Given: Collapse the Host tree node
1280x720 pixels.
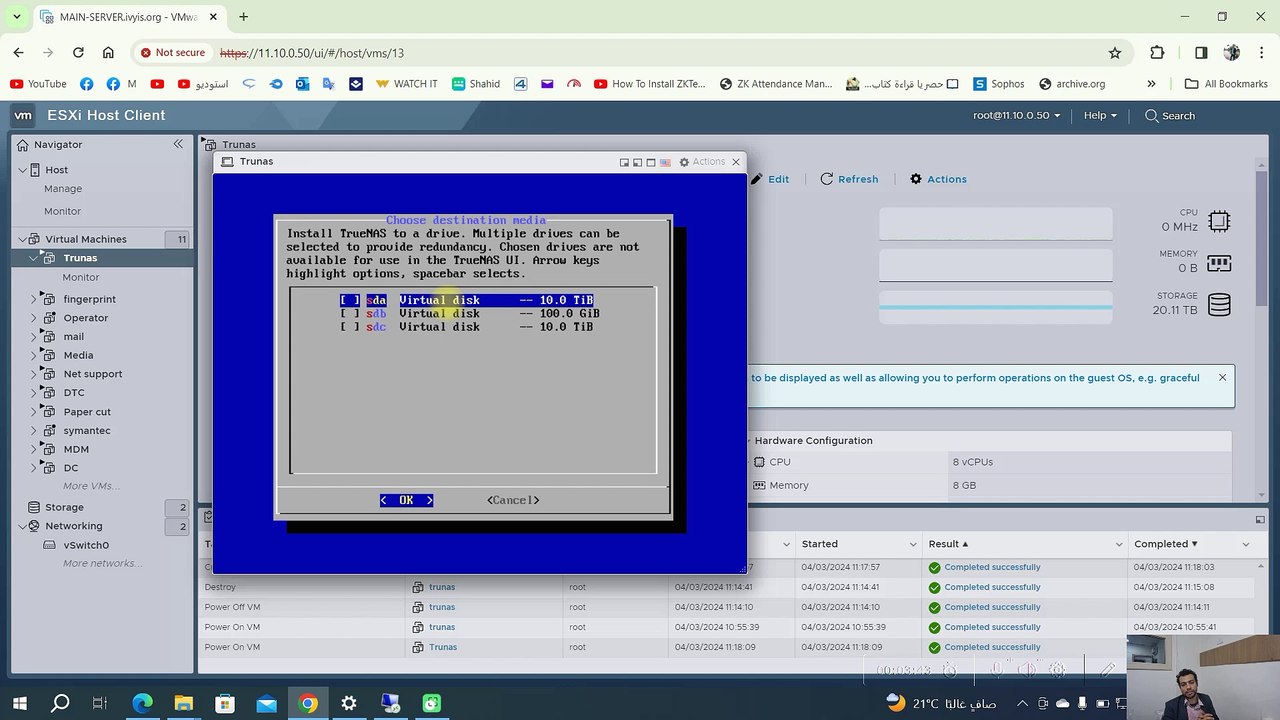Looking at the screenshot, I should [23, 170].
